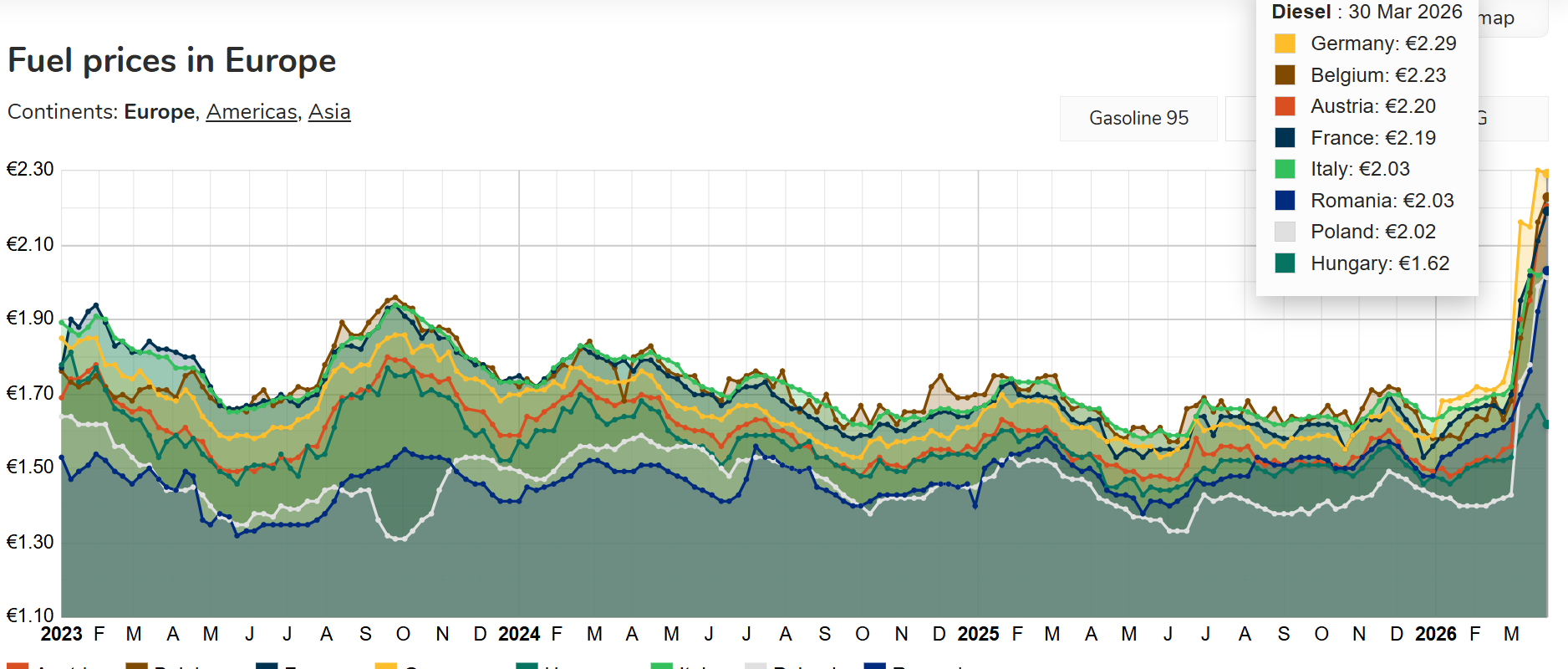Click the France navy swatch in the tooltip
This screenshot has height=669, width=1568.
1285,138
